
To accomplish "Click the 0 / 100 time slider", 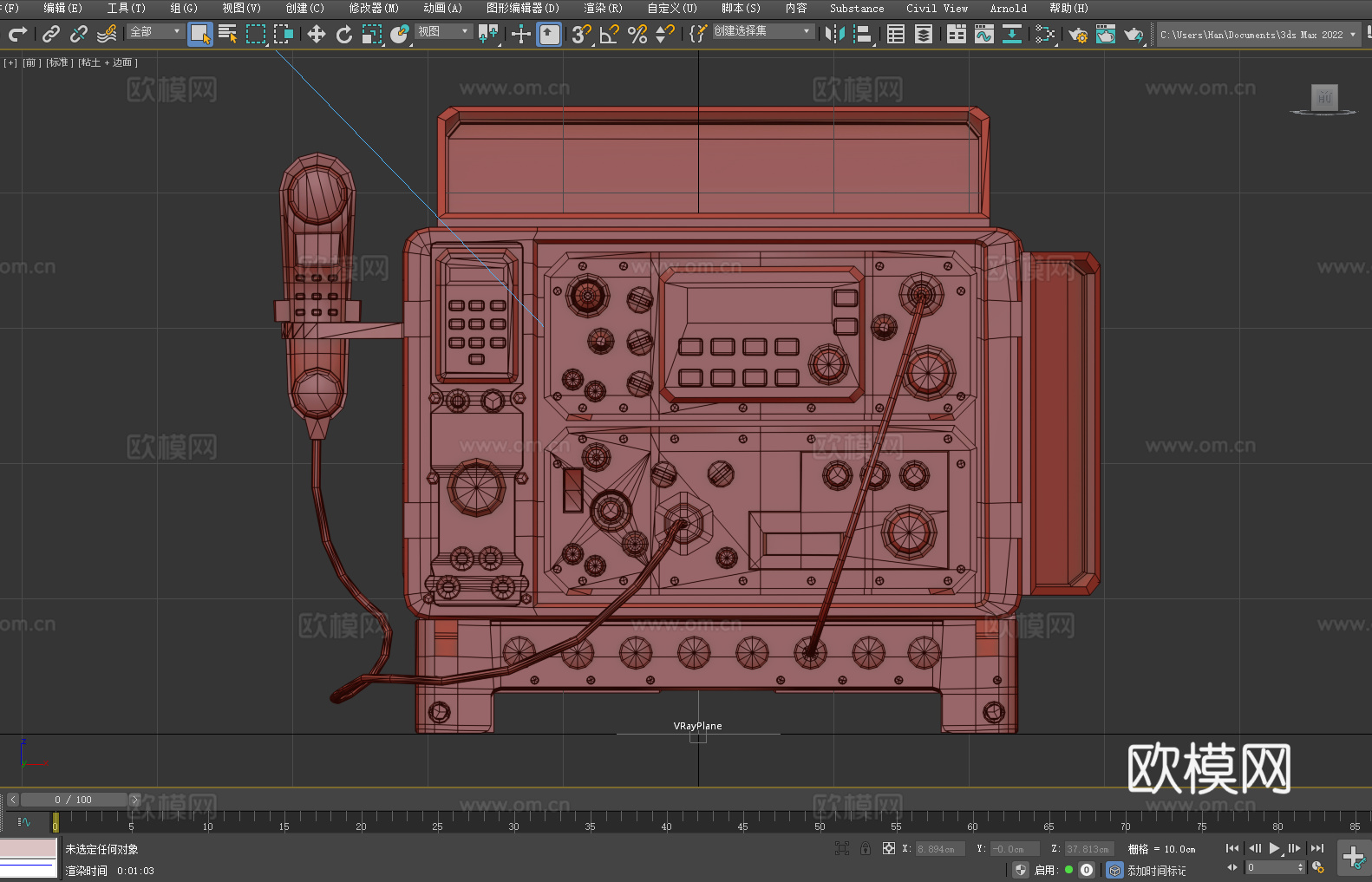I will pyautogui.click(x=73, y=800).
